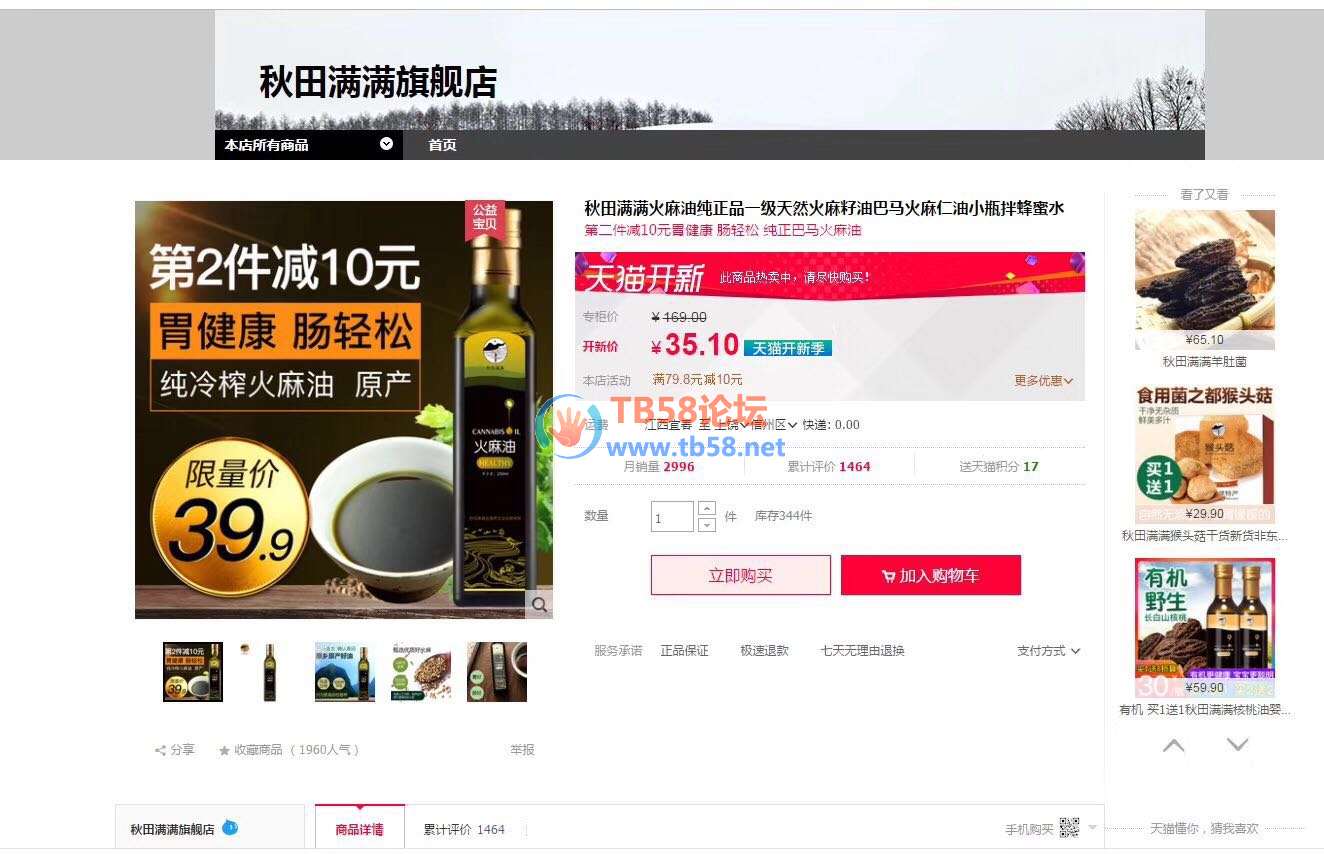The image size is (1324, 854).
Task: Click the quantity input field
Action: coord(672,517)
